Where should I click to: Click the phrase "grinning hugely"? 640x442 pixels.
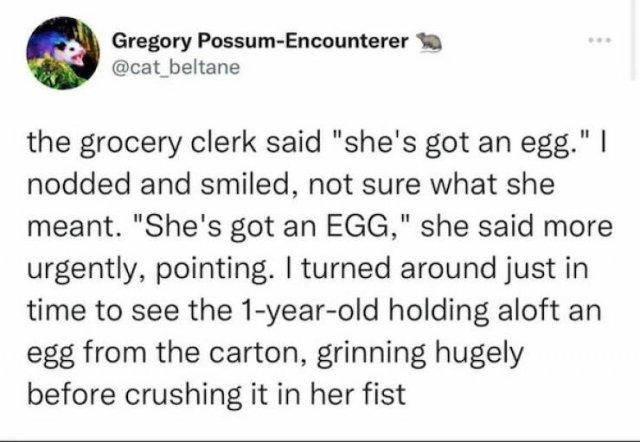pyautogui.click(x=420, y=354)
